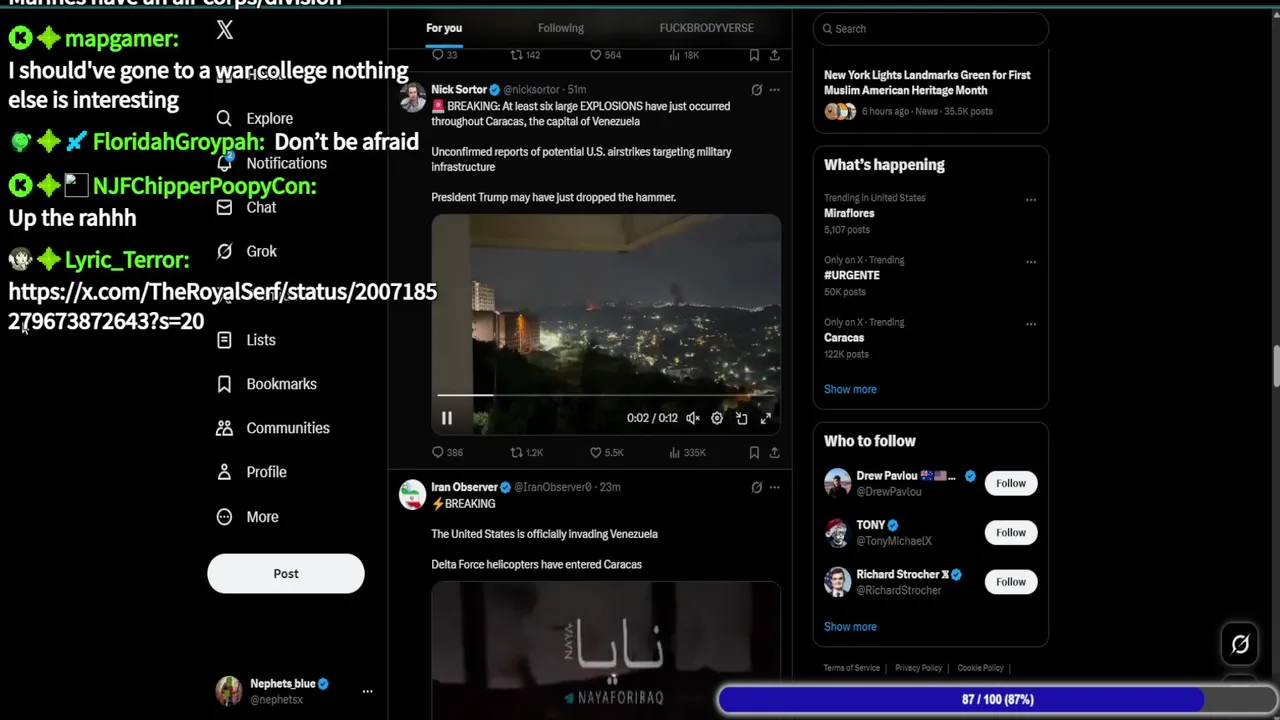The image size is (1280, 720).
Task: Open video settings gear icon
Action: [x=717, y=418]
